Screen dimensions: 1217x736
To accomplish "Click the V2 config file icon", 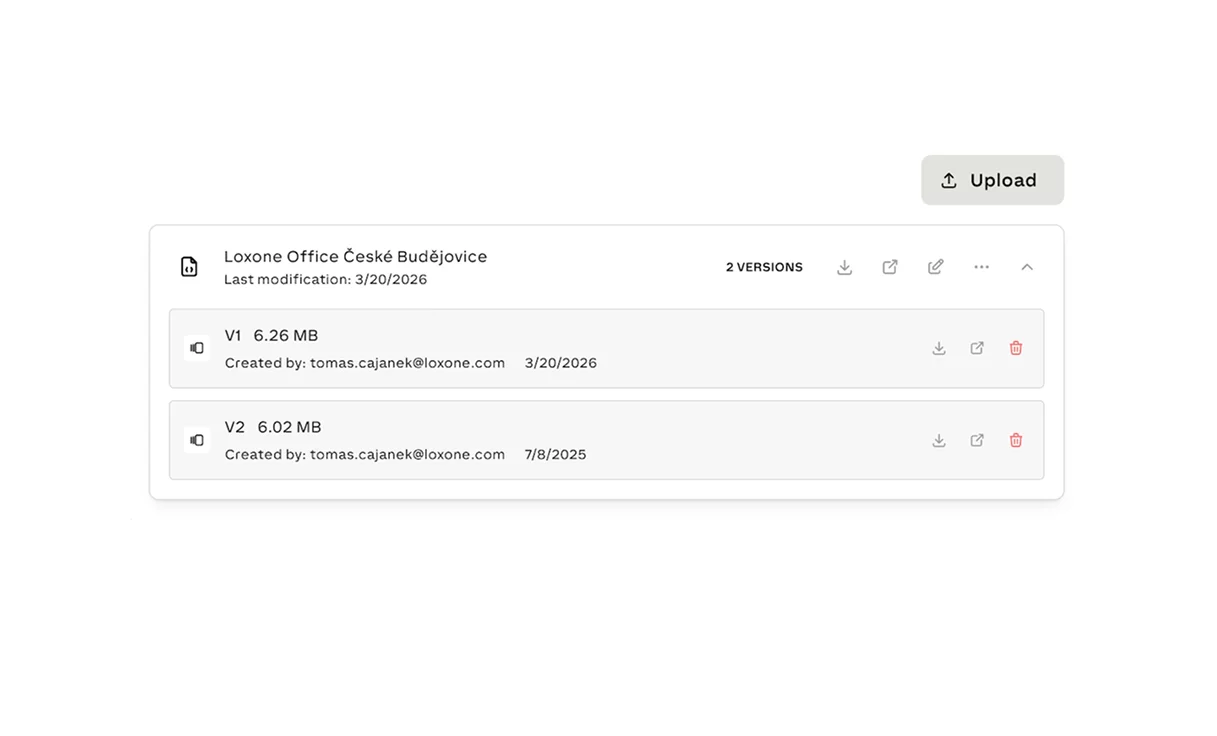I will click(x=197, y=440).
